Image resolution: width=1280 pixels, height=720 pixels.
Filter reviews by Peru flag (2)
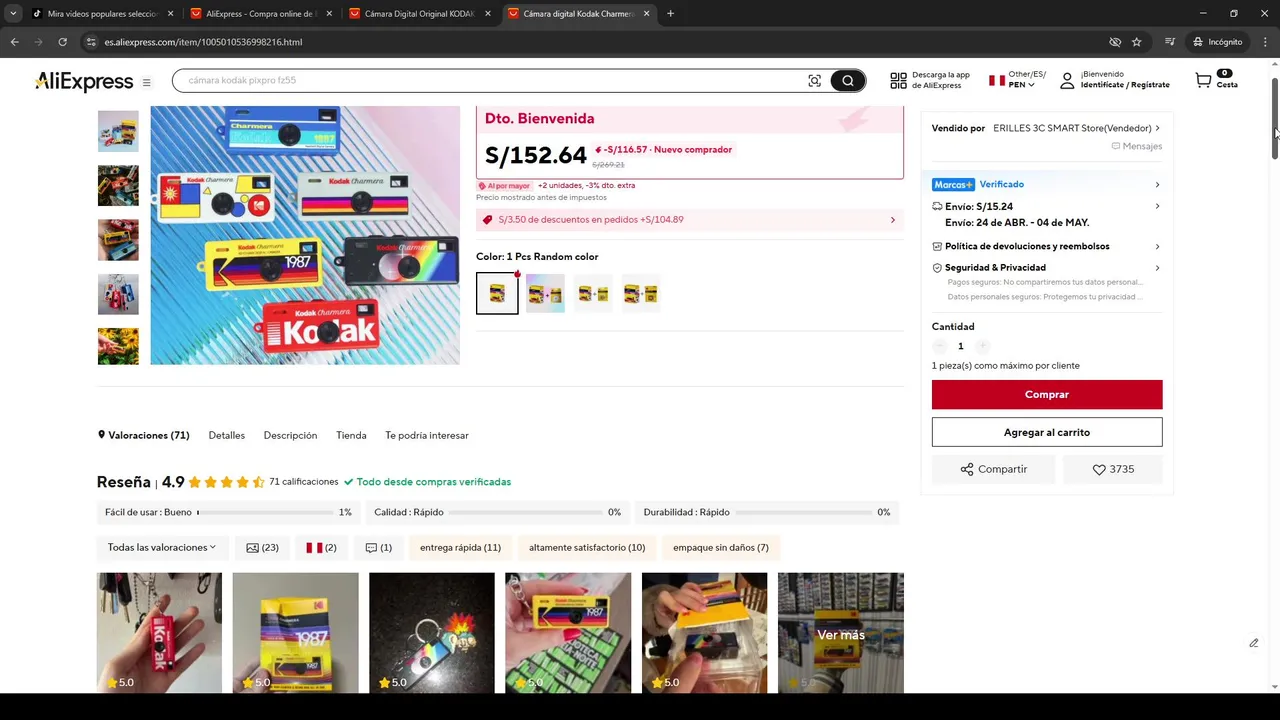321,548
